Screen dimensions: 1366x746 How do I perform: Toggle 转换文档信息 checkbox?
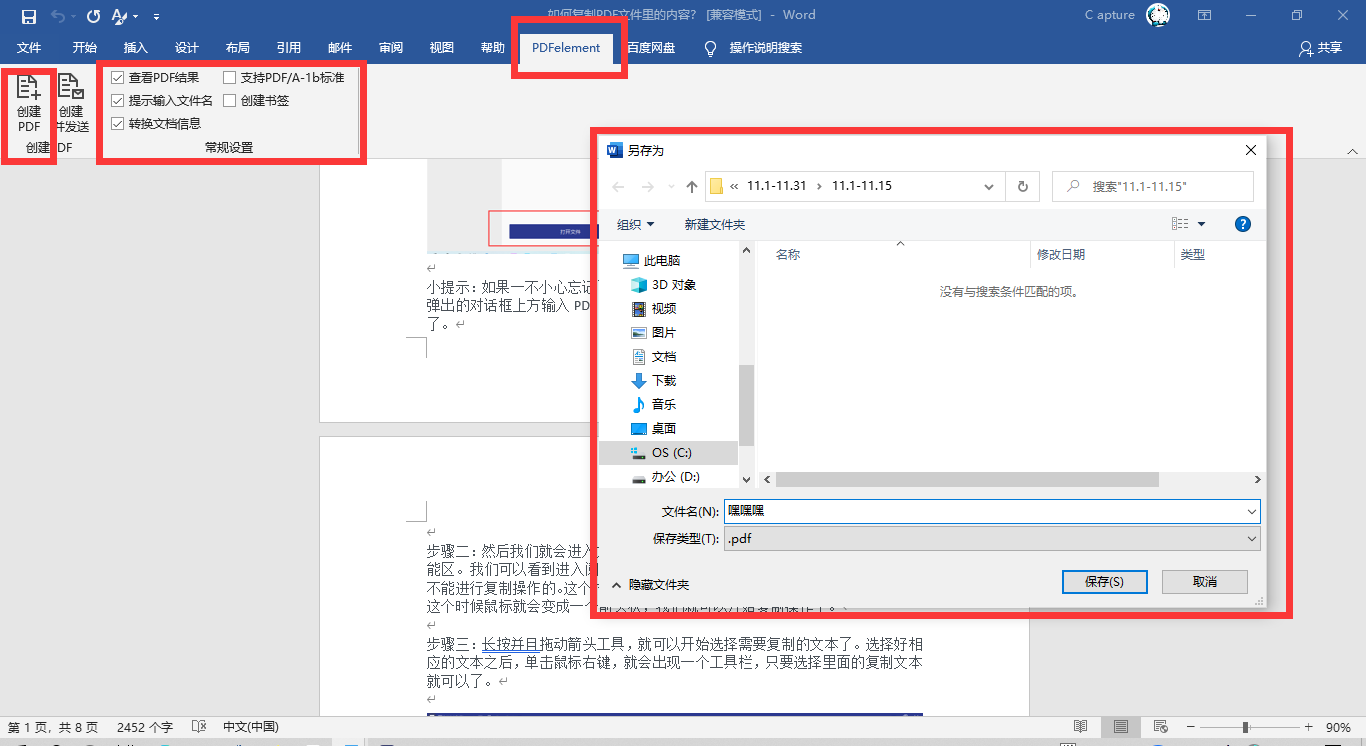pos(118,123)
